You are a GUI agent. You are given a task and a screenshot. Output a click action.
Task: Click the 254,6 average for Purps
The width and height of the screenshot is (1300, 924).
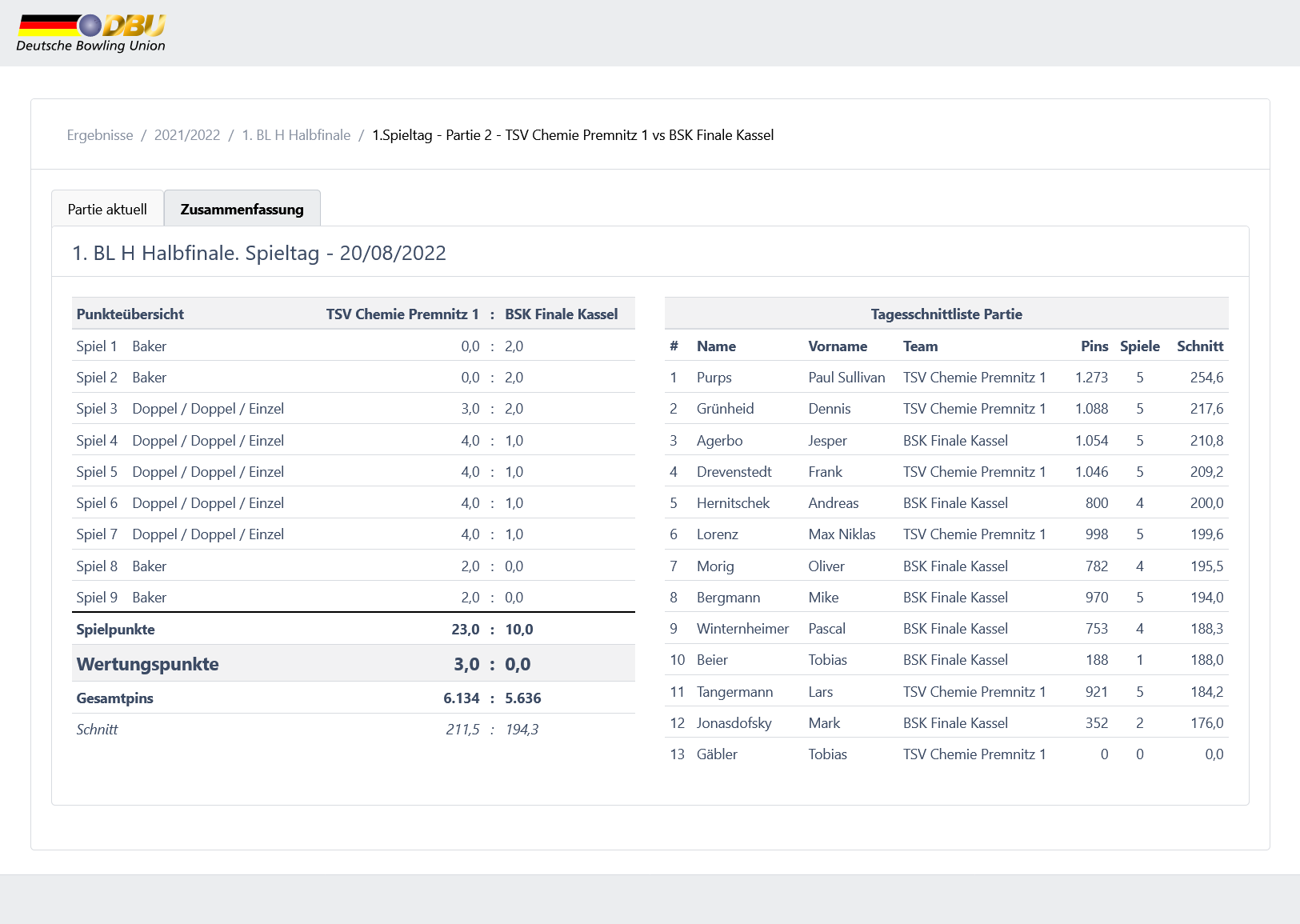pos(1206,378)
